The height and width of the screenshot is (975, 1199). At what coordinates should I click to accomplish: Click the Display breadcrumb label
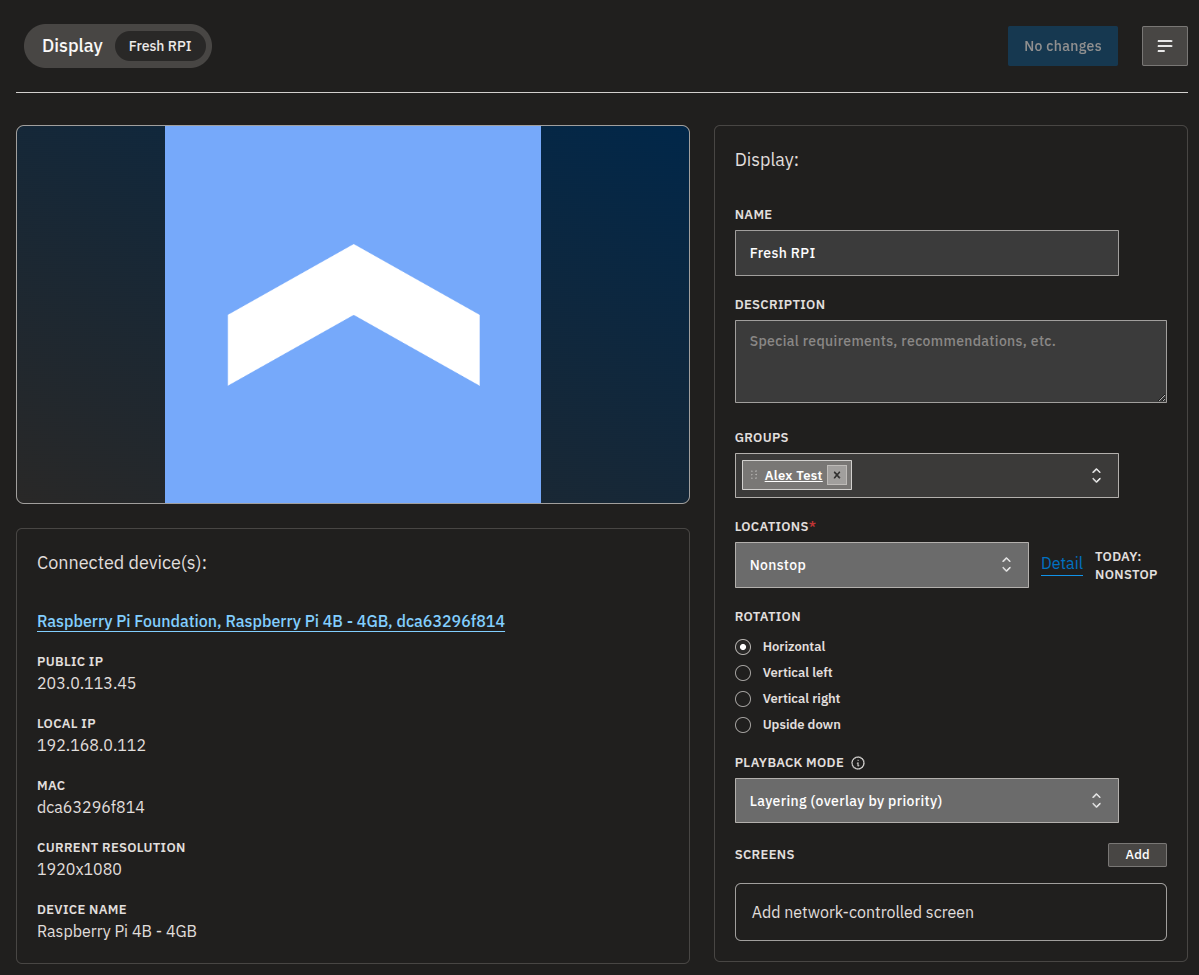[72, 46]
